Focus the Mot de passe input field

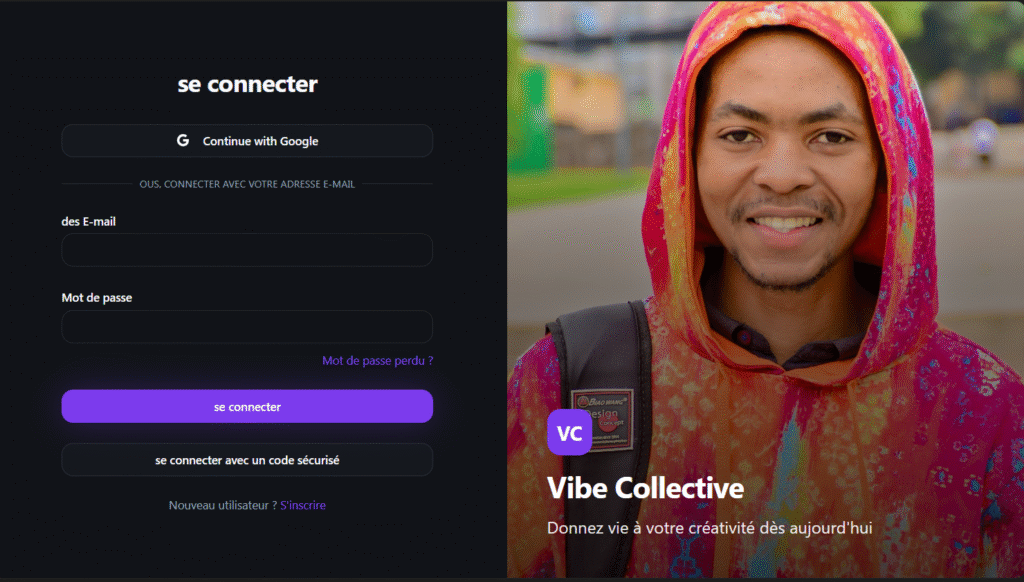pyautogui.click(x=247, y=327)
